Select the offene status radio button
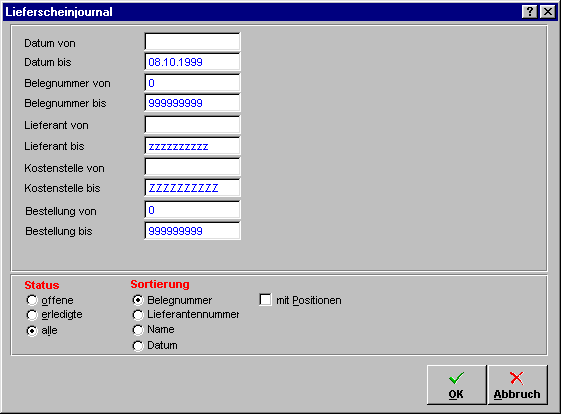The width and height of the screenshot is (561, 414). tap(32, 300)
